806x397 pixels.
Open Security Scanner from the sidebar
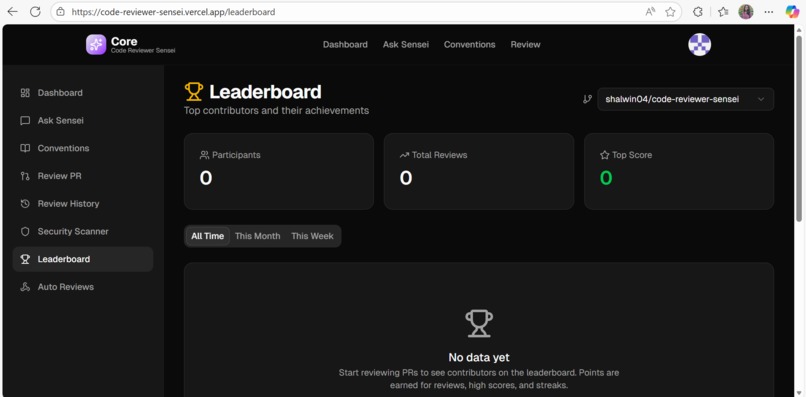[x=83, y=231]
